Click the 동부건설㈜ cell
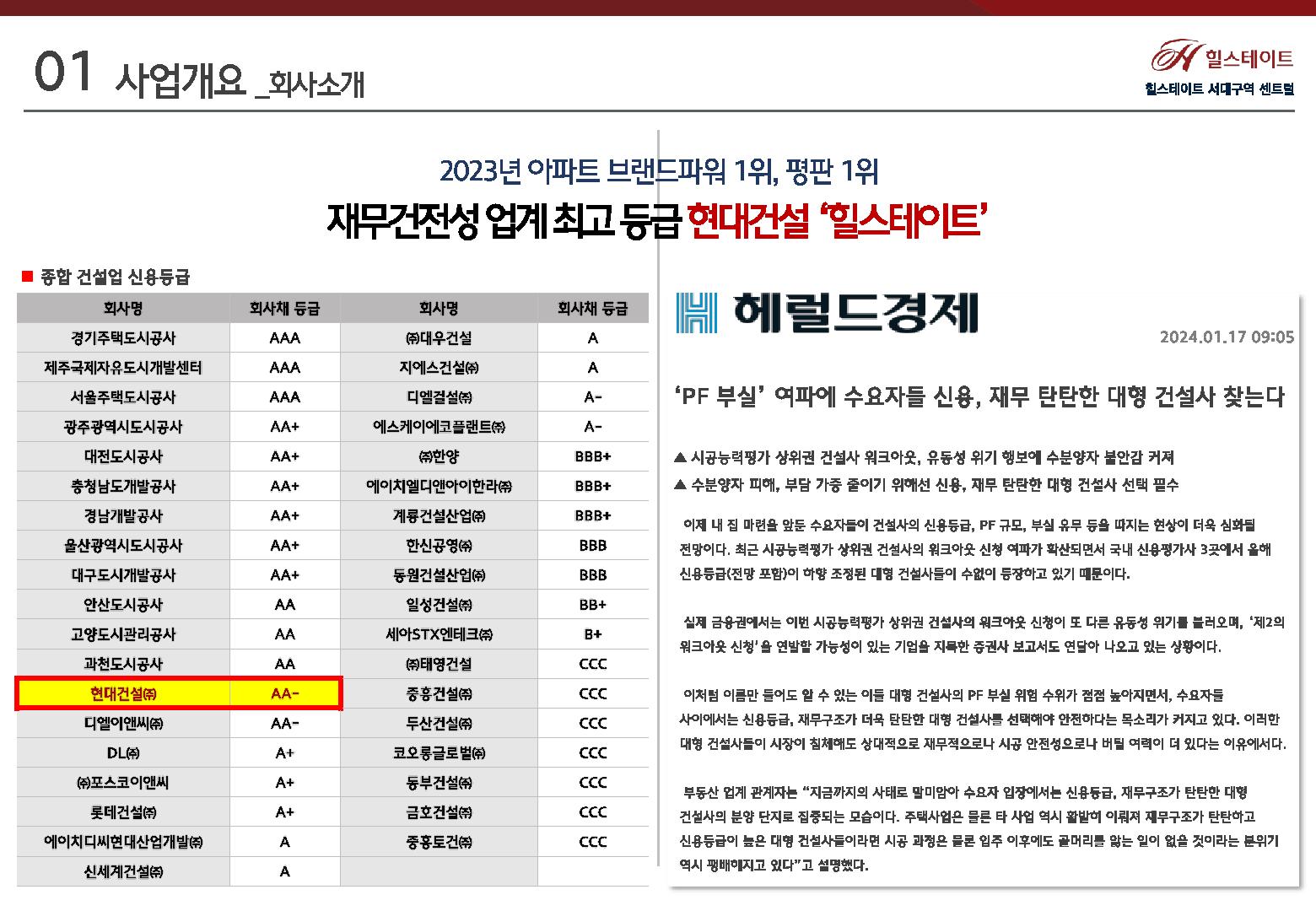The width and height of the screenshot is (1316, 911). pyautogui.click(x=439, y=783)
